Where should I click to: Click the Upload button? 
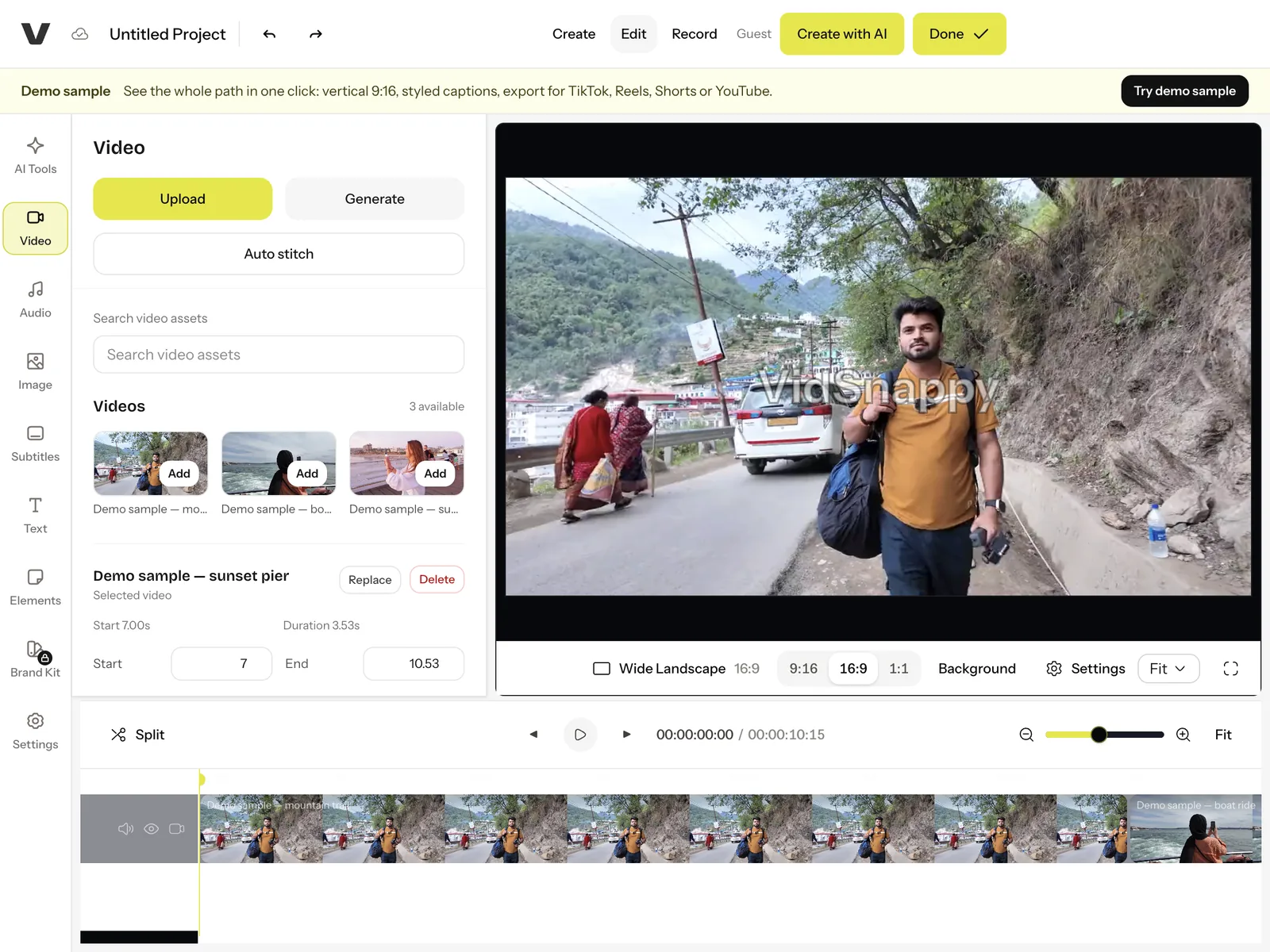coord(183,199)
